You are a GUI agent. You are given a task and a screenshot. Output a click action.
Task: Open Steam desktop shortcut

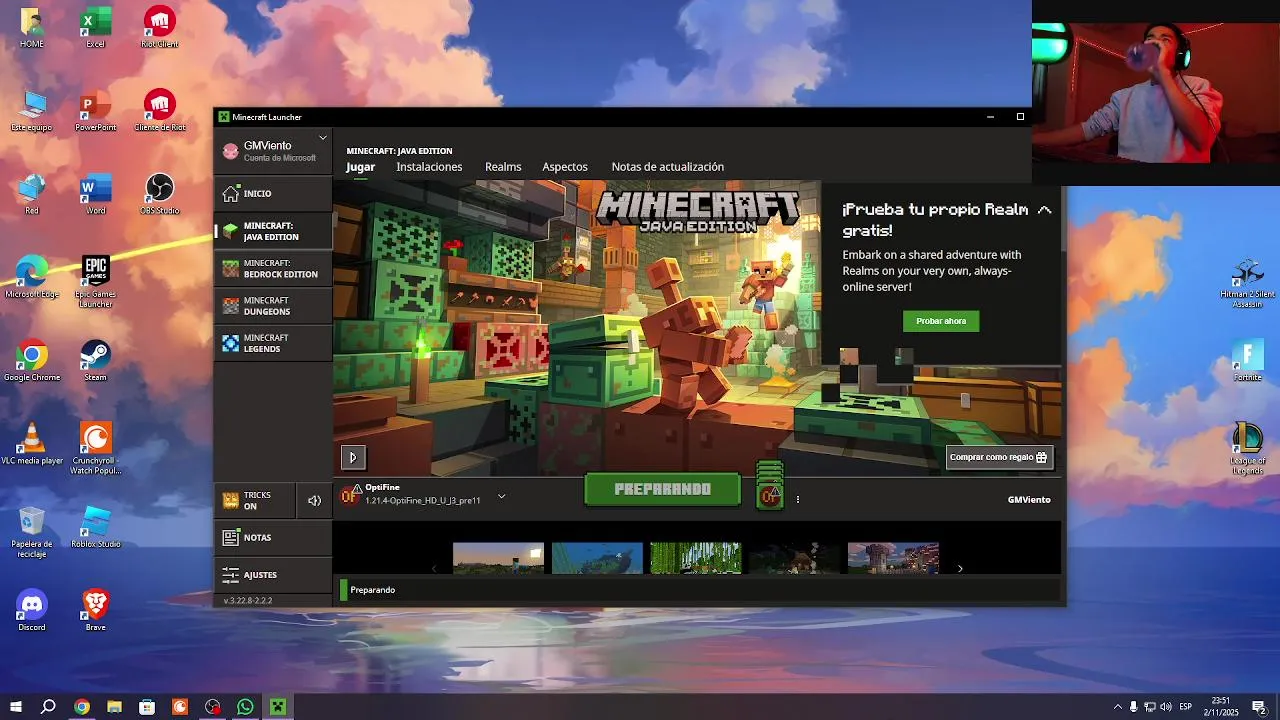click(x=96, y=361)
